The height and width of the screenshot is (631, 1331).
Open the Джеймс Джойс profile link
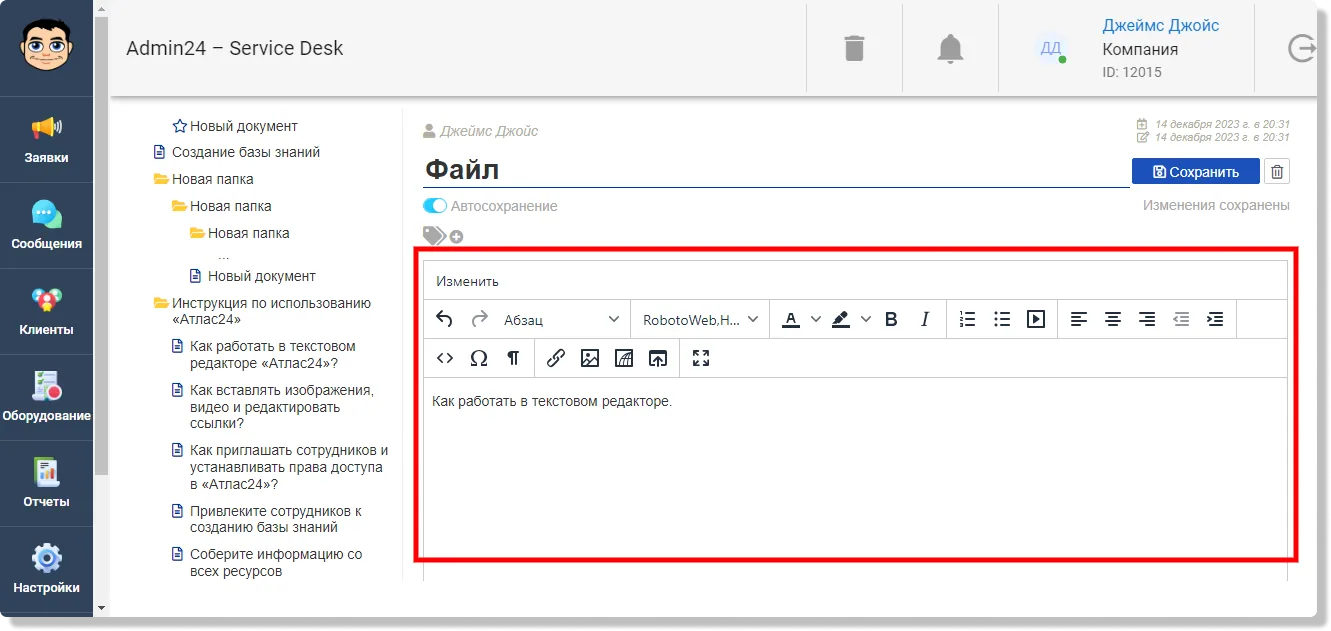(1161, 25)
